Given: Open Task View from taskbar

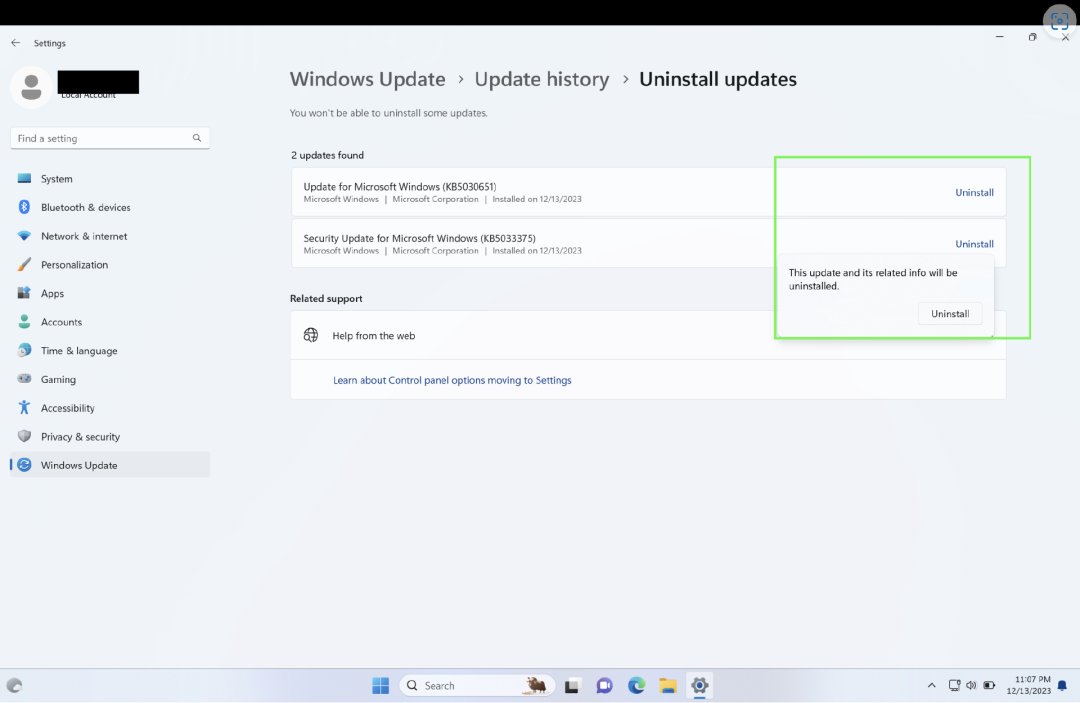Looking at the screenshot, I should pos(572,685).
